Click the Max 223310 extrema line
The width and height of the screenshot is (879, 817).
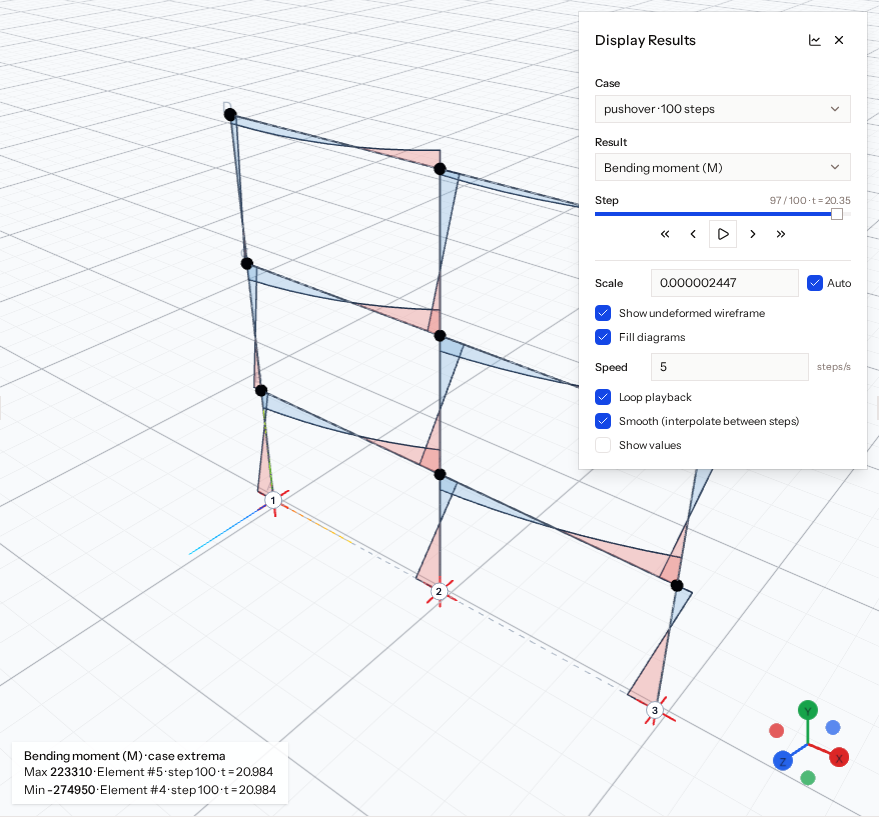pos(149,772)
